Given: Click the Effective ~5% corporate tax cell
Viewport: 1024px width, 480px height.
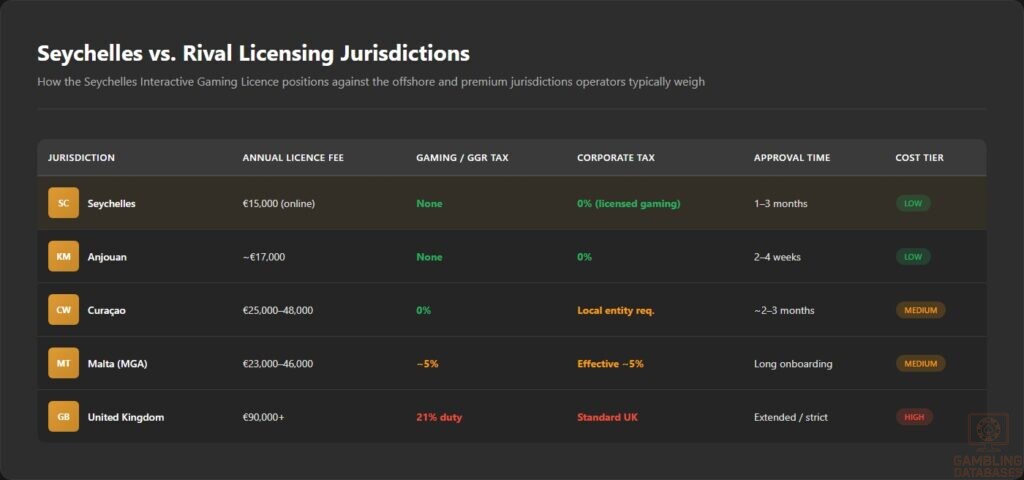Looking at the screenshot, I should click(611, 364).
